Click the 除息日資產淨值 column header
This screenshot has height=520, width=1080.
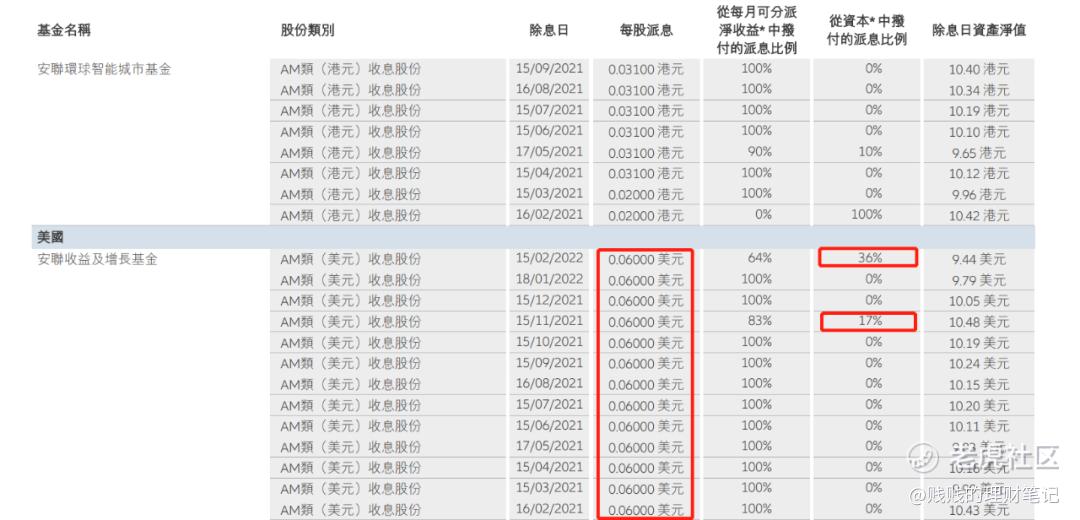979,30
